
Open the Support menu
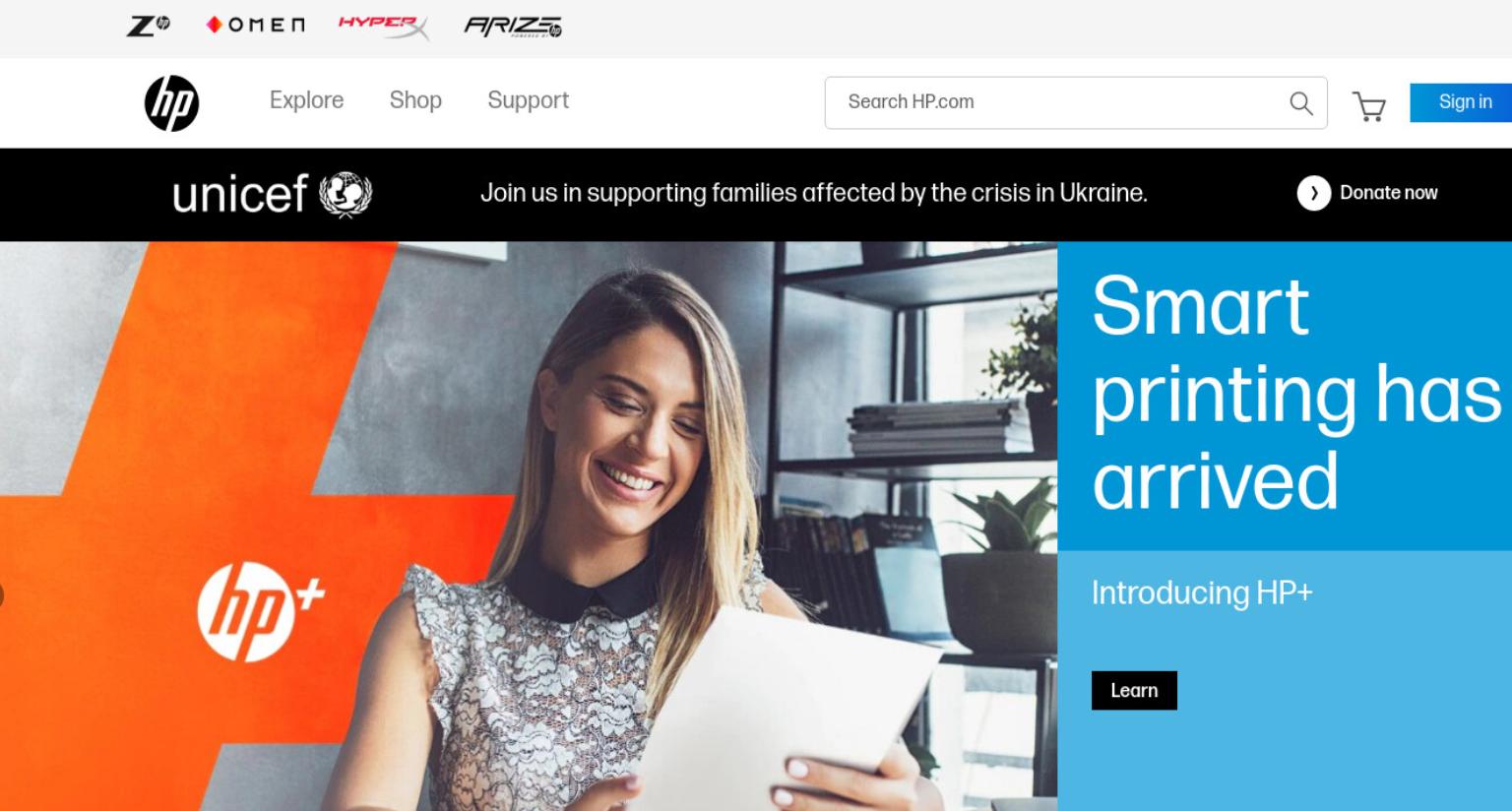(x=528, y=100)
